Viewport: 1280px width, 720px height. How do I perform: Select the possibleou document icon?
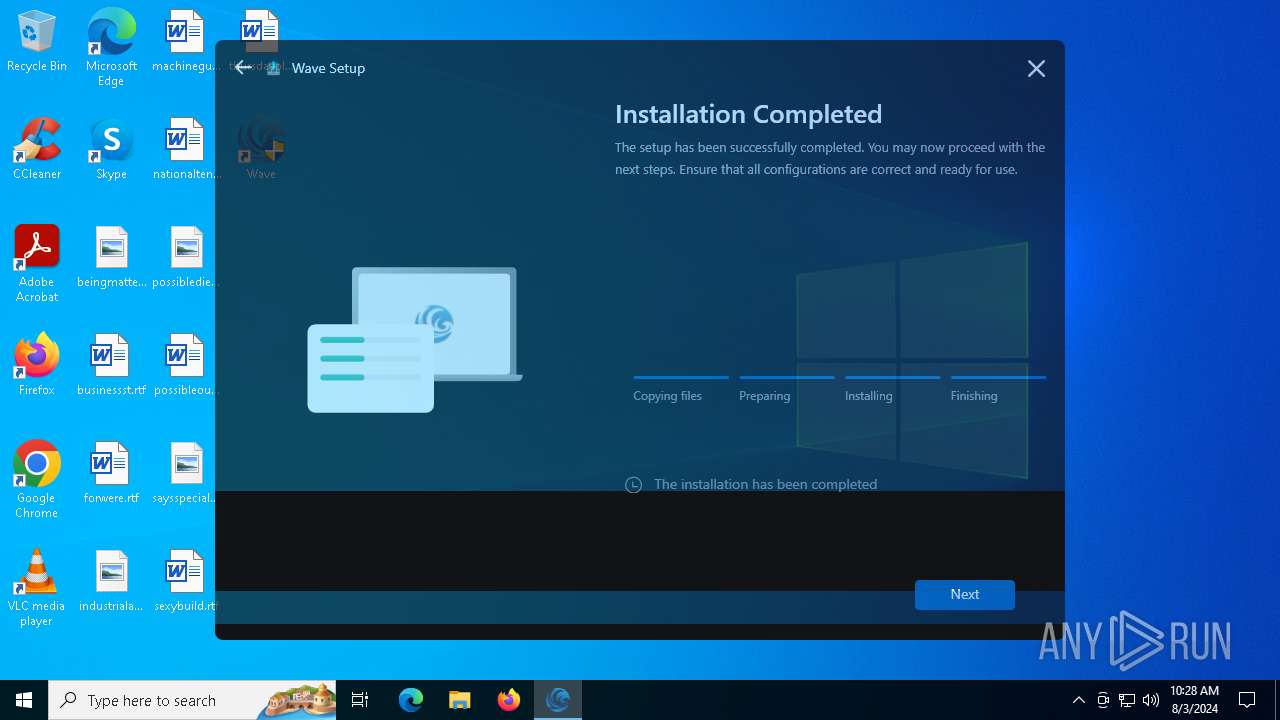pyautogui.click(x=185, y=366)
